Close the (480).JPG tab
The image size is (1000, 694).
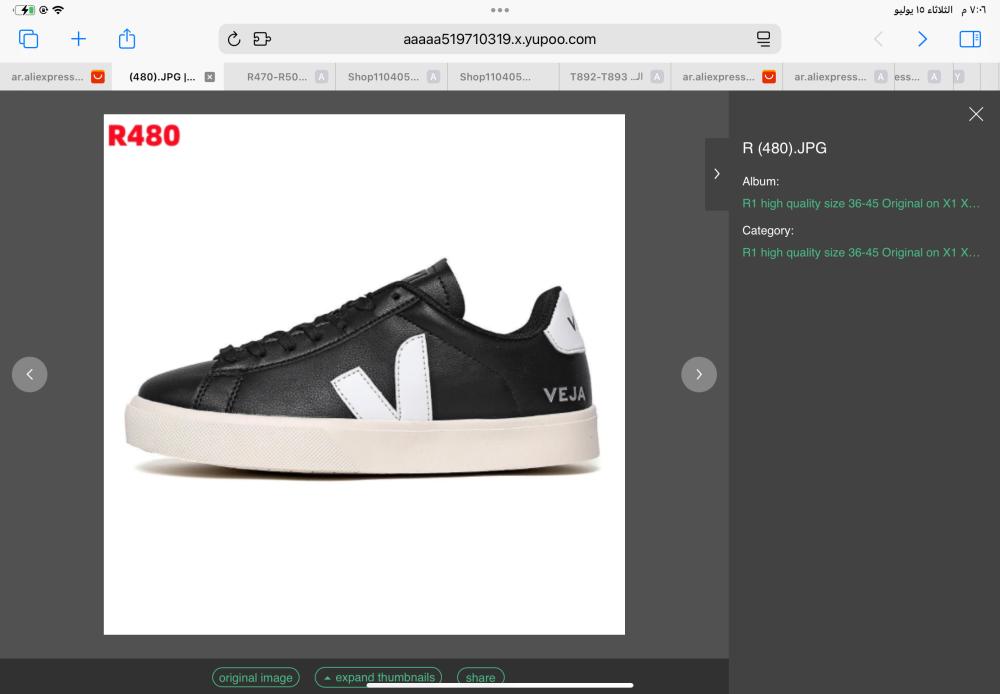click(210, 77)
